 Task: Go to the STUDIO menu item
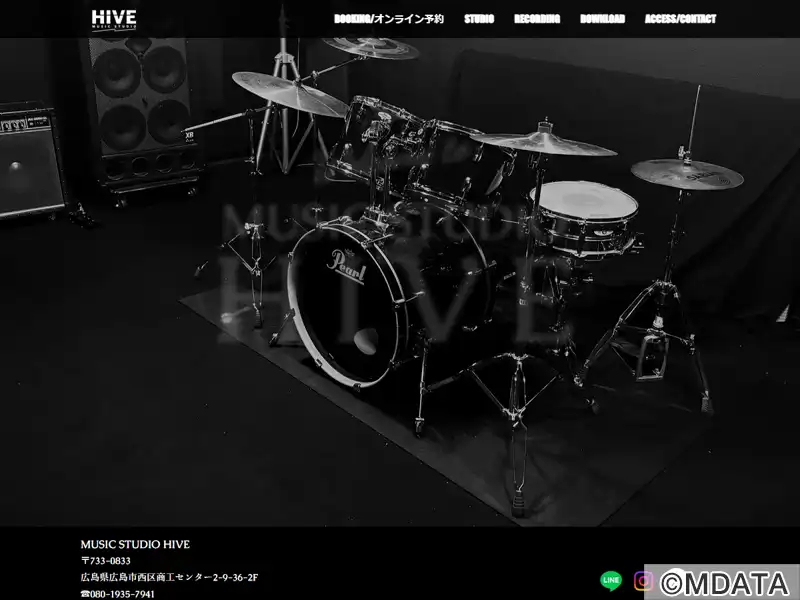pyautogui.click(x=478, y=19)
